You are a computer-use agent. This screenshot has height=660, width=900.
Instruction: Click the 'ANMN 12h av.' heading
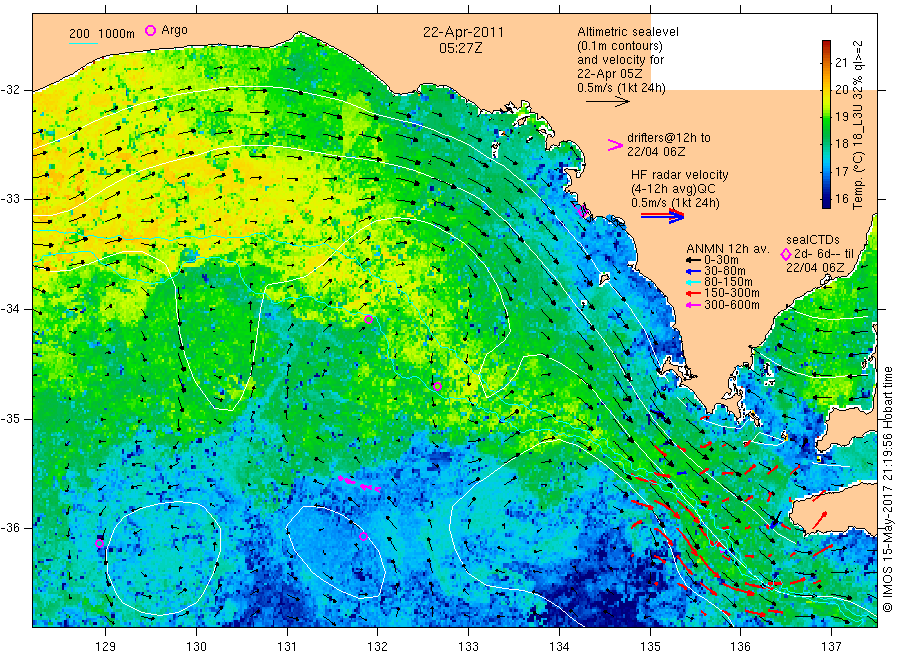(x=728, y=249)
